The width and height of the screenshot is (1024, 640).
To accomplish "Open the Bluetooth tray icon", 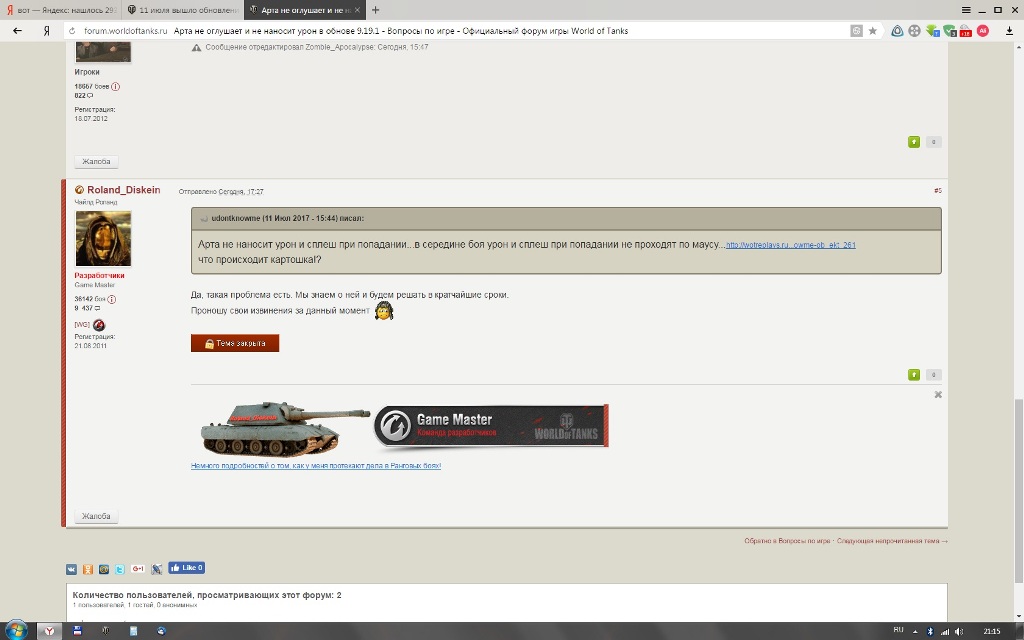I will tap(930, 632).
